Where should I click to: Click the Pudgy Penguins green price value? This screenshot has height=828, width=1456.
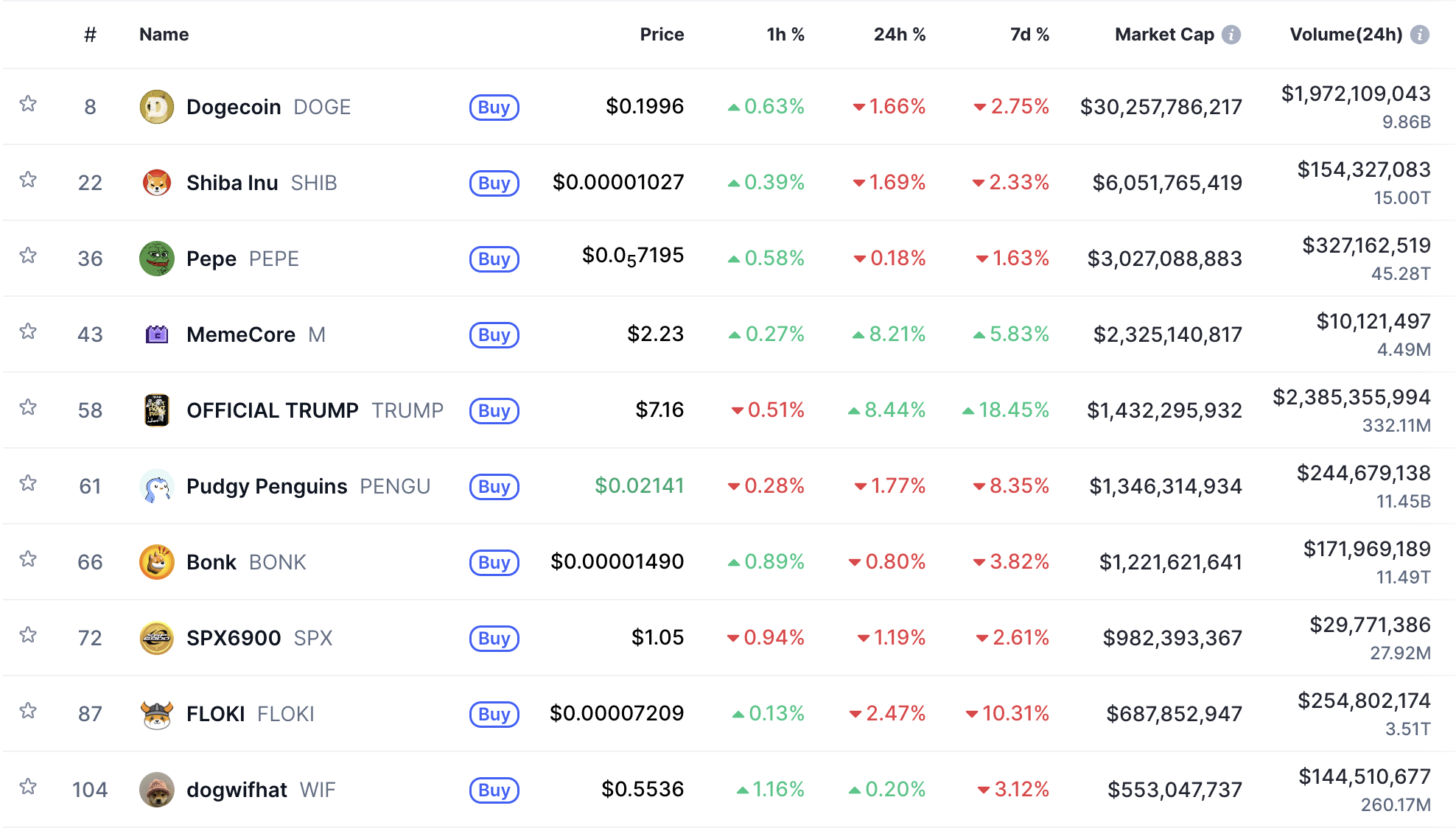639,486
